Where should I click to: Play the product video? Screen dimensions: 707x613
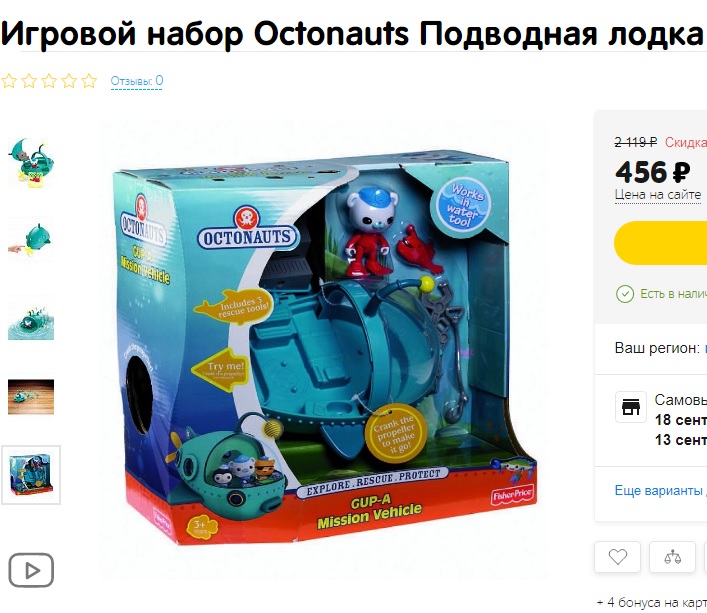point(31,570)
